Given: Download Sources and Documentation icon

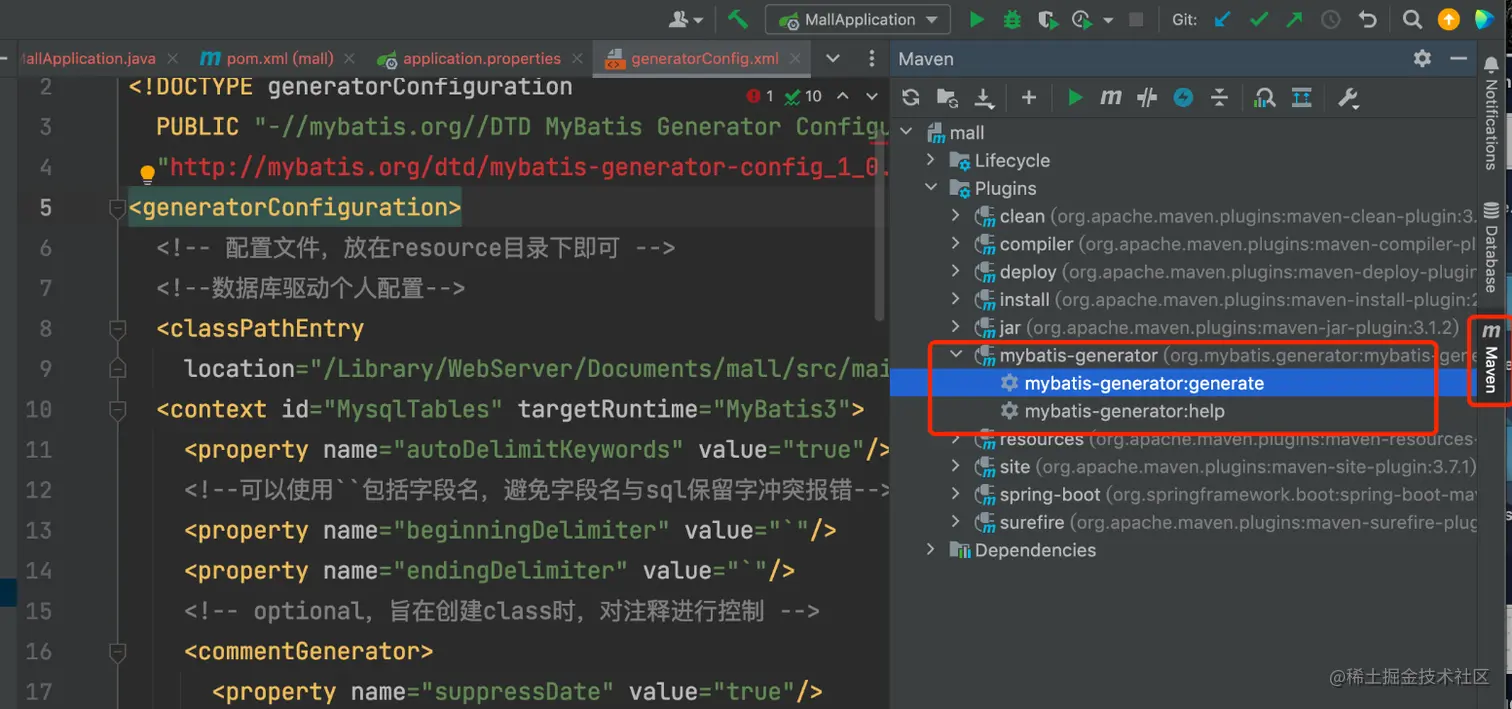Looking at the screenshot, I should tap(984, 97).
